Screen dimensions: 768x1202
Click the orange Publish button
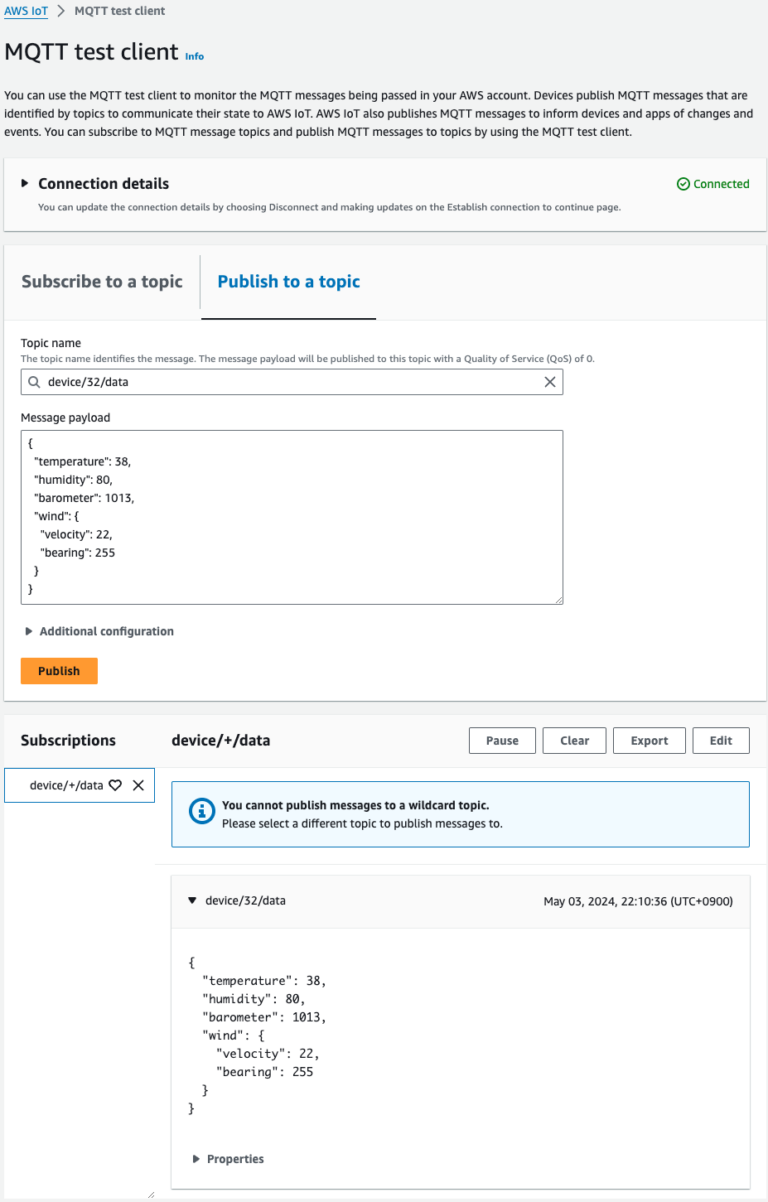[x=58, y=671]
